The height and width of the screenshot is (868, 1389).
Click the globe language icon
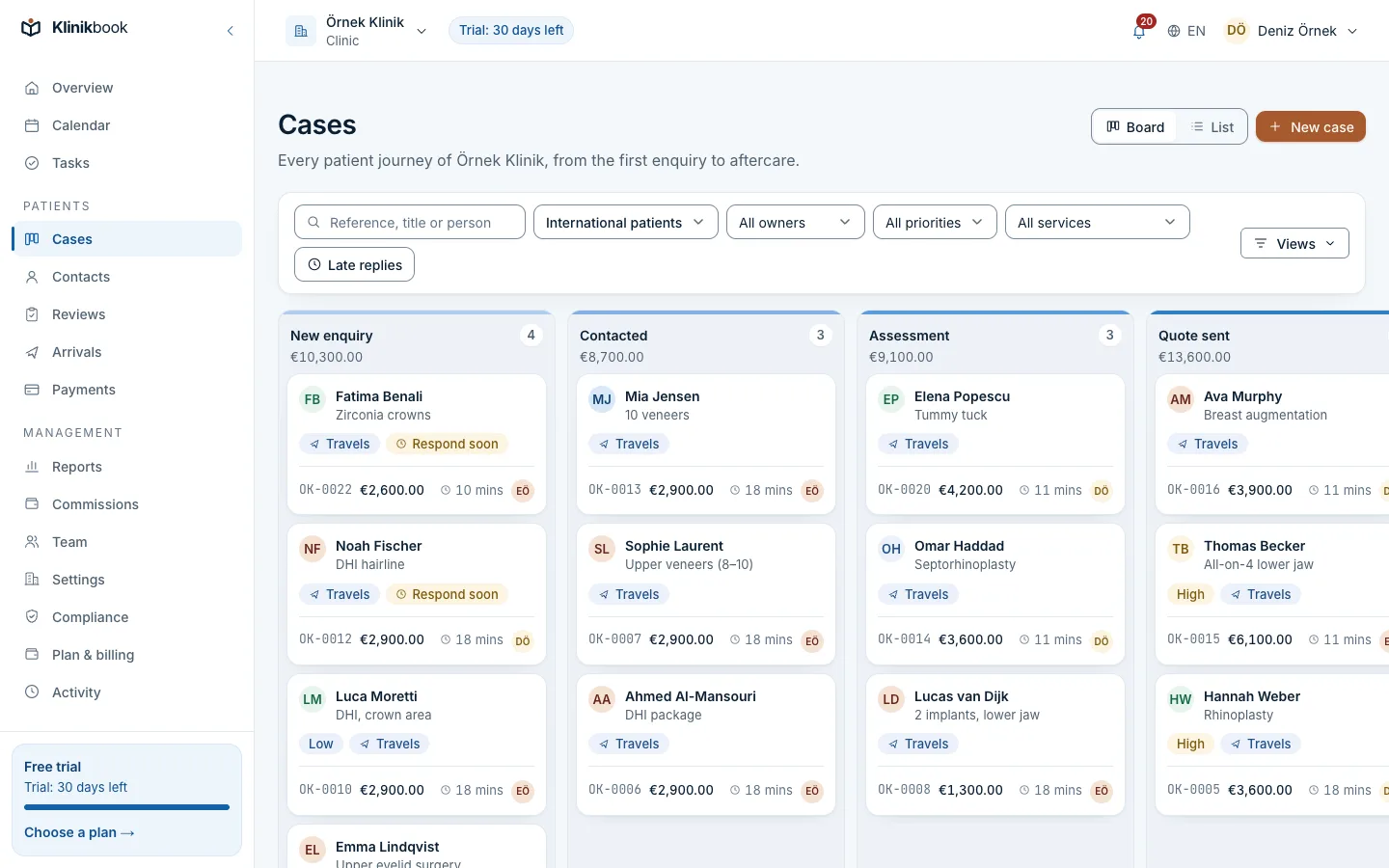point(1174,31)
